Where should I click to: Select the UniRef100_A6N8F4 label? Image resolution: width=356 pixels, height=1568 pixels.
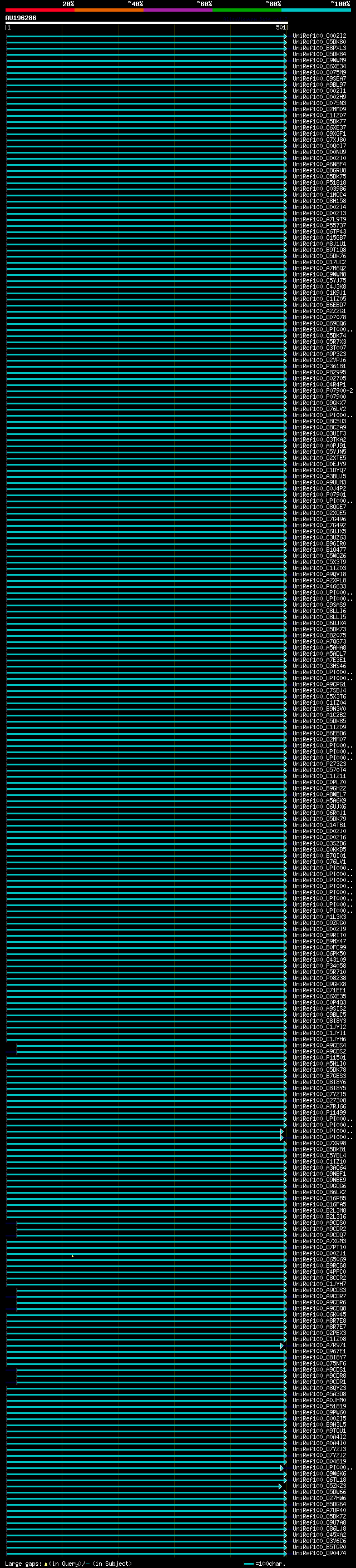319,164
